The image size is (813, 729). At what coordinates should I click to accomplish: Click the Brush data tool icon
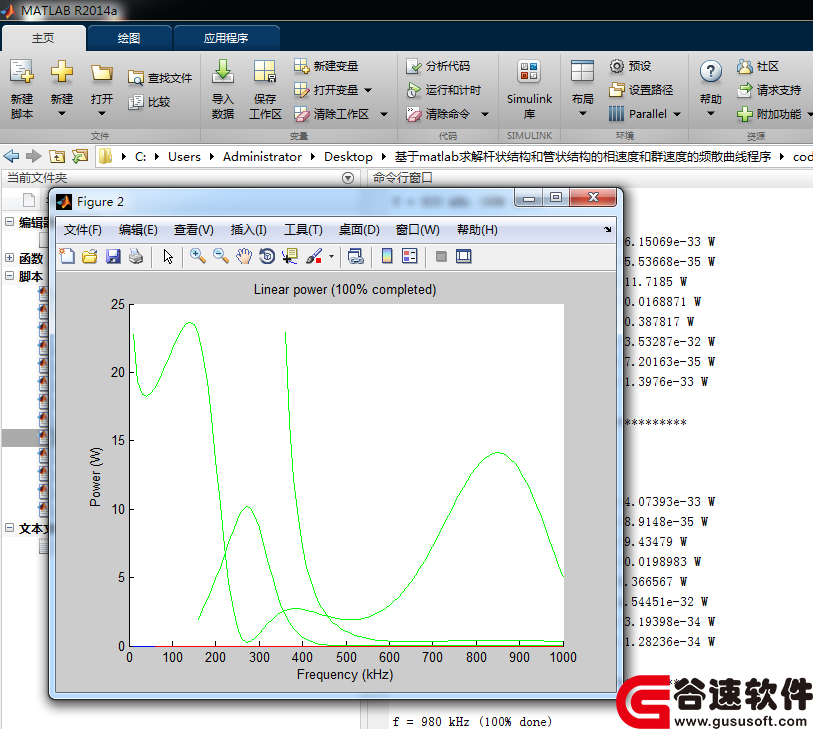pyautogui.click(x=314, y=256)
